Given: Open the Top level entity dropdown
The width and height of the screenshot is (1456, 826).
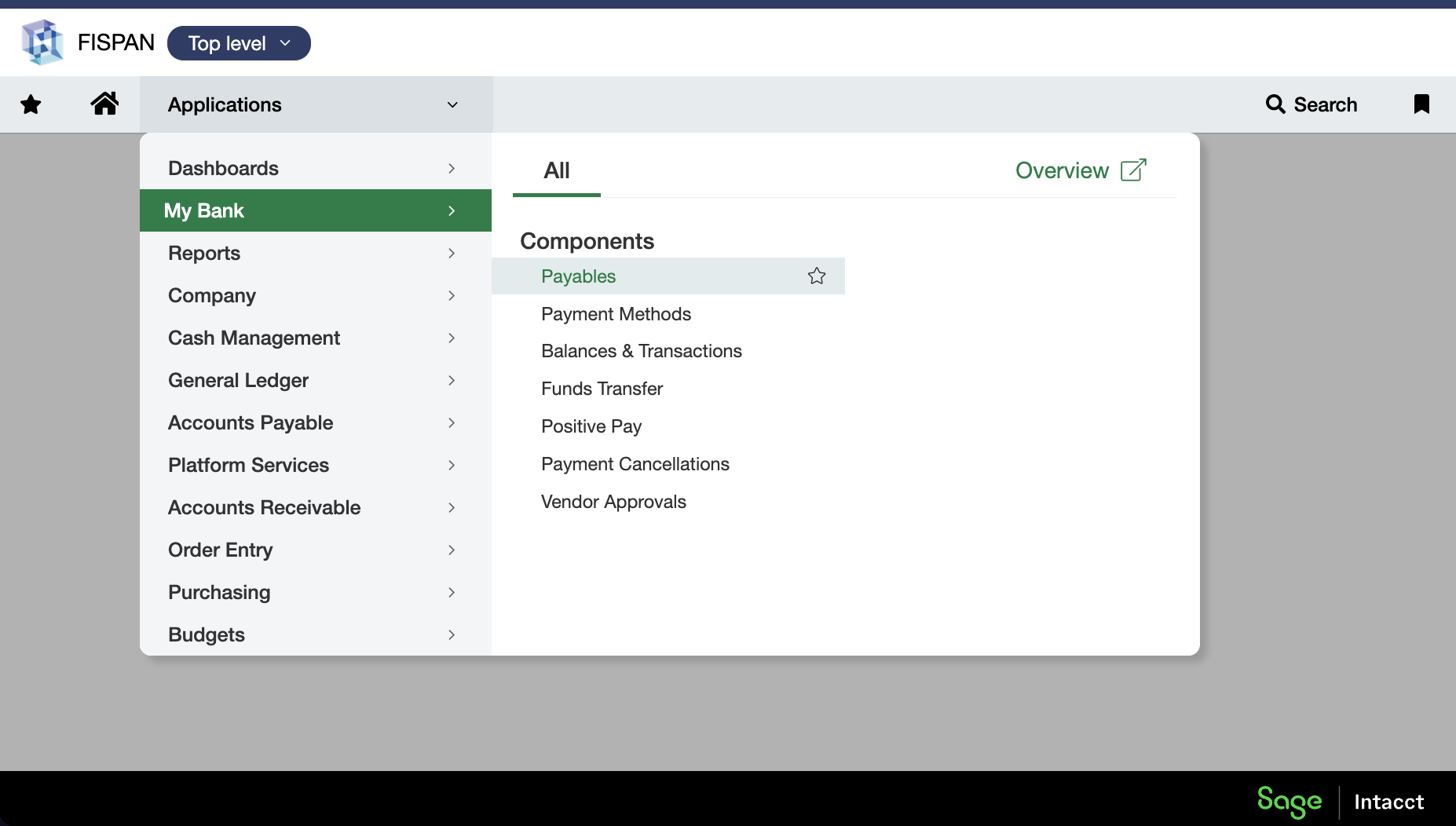Looking at the screenshot, I should click(x=239, y=43).
